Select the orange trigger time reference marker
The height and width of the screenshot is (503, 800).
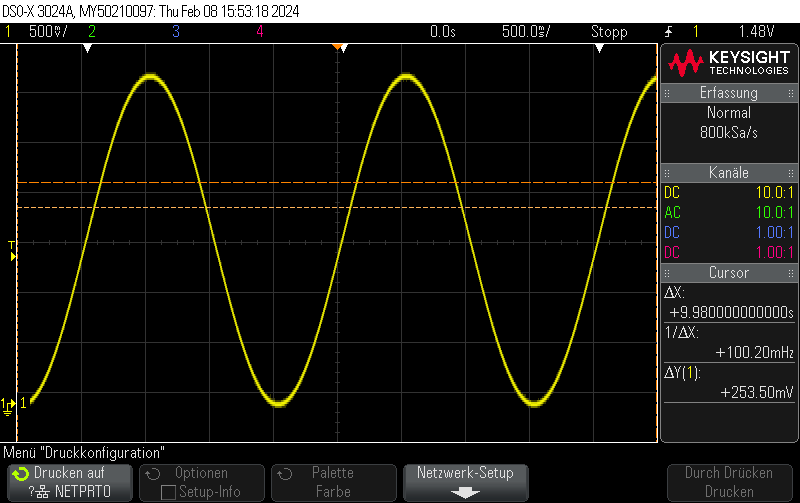pyautogui.click(x=337, y=47)
